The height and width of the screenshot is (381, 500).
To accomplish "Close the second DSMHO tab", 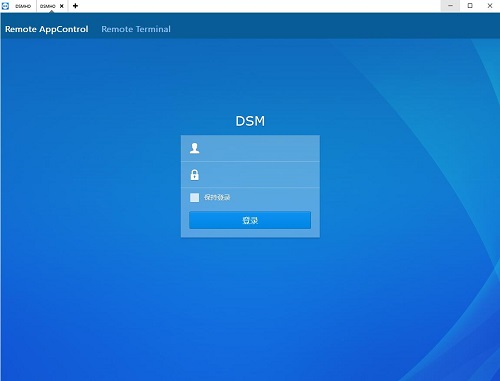I will (x=62, y=6).
